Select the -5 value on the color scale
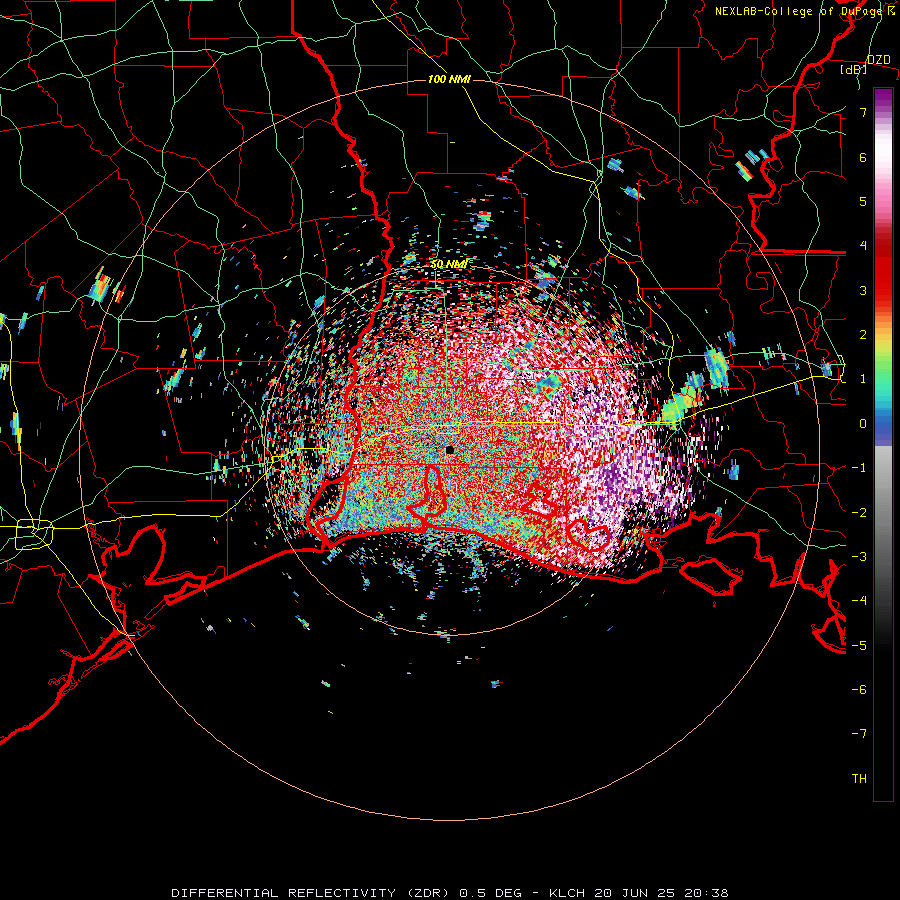 click(859, 646)
